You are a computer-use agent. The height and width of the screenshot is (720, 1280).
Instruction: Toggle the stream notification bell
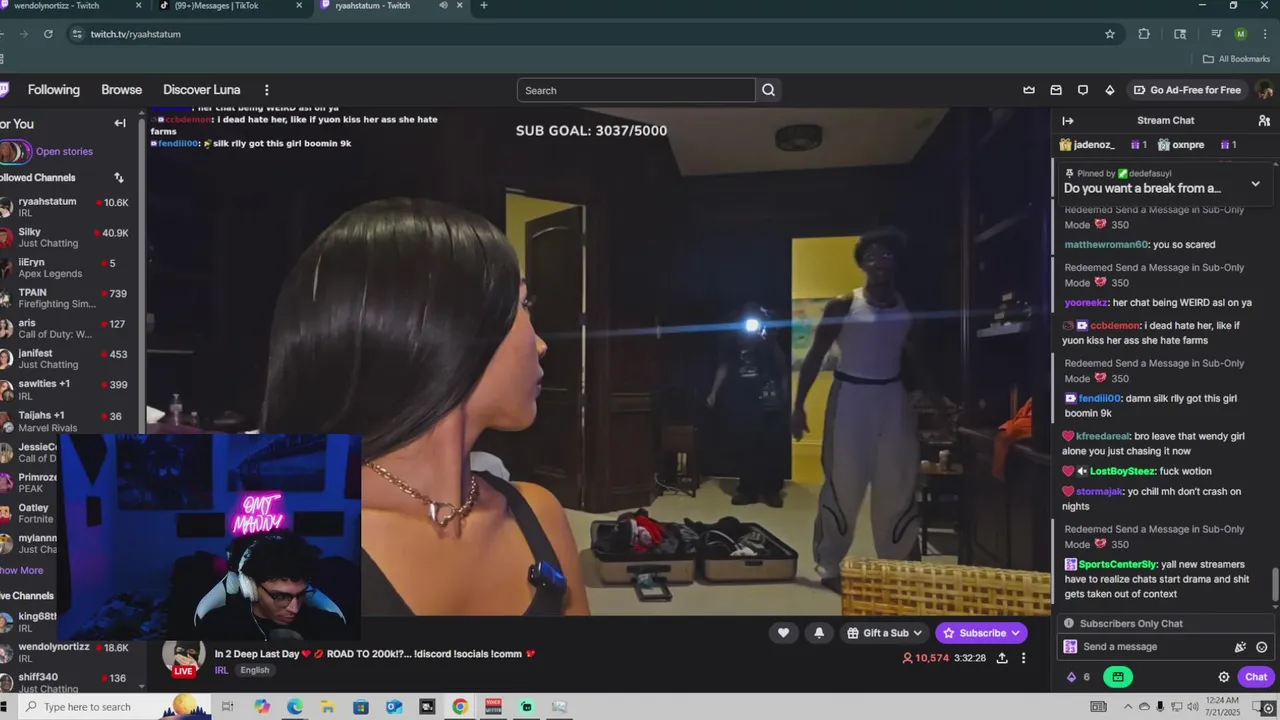pos(819,632)
